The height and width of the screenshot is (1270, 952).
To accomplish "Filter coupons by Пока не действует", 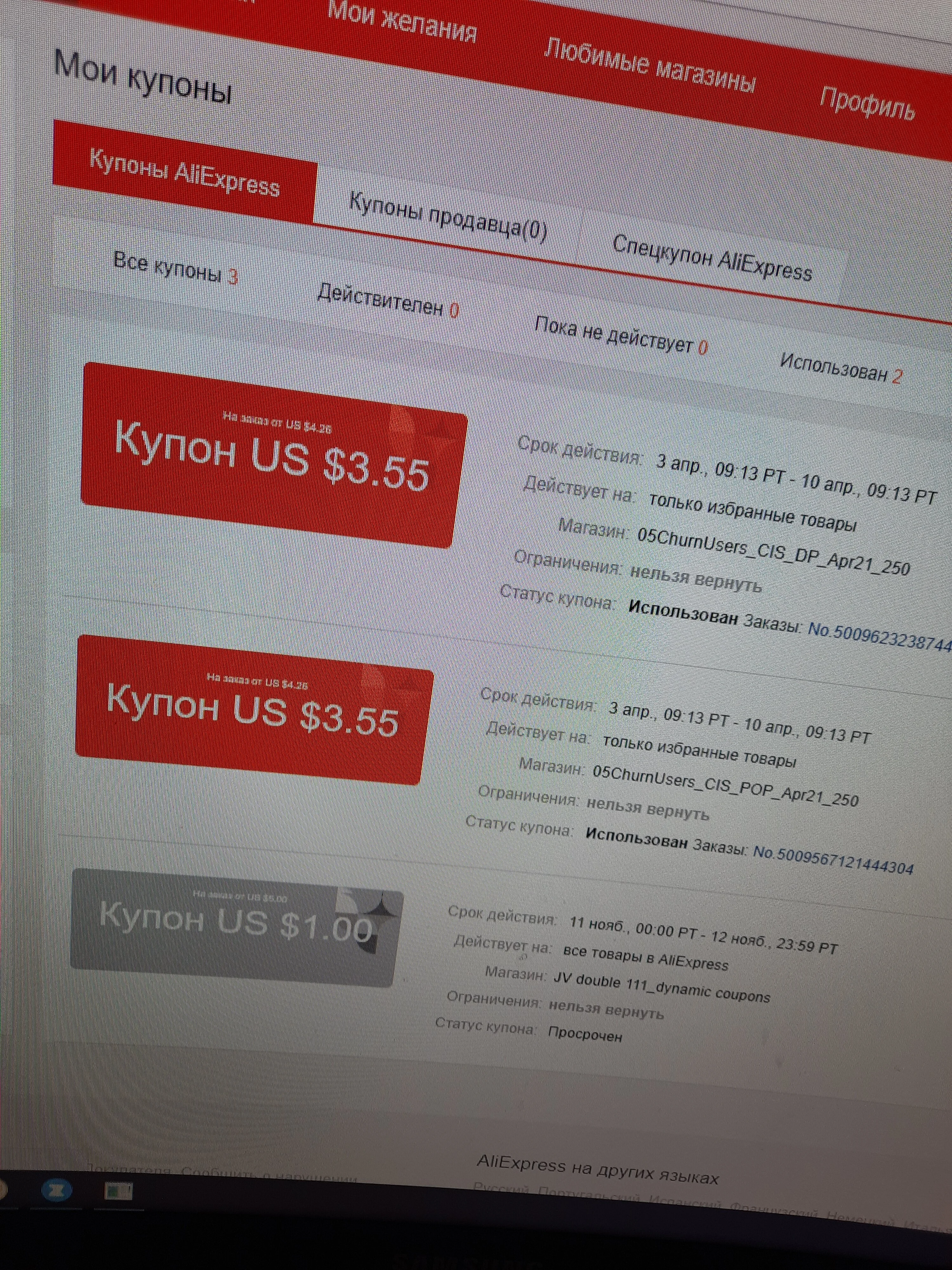I will click(x=621, y=336).
